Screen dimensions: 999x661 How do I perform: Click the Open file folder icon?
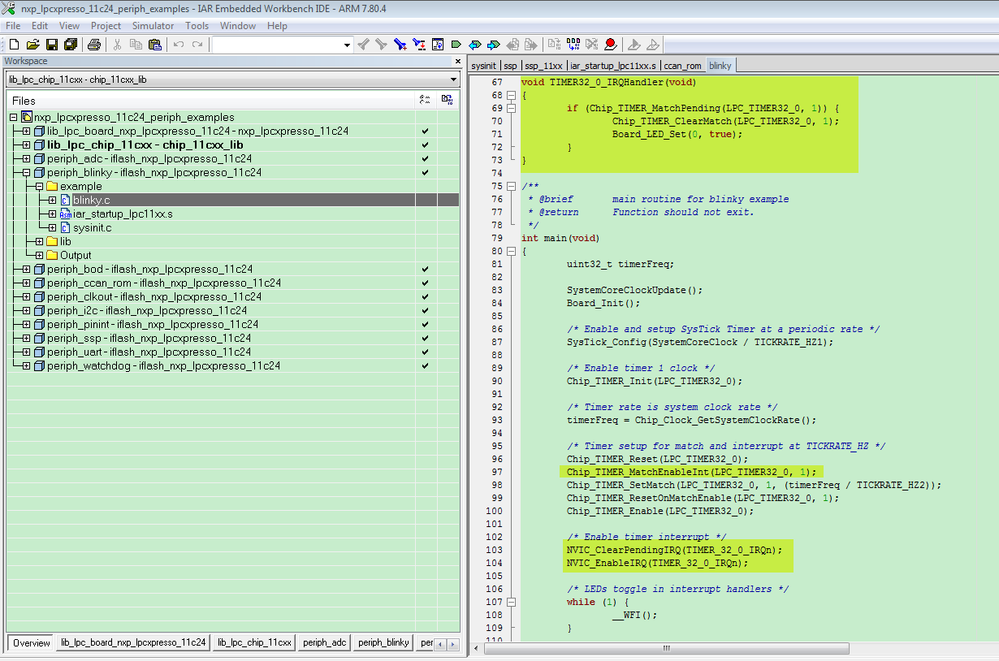[x=32, y=45]
